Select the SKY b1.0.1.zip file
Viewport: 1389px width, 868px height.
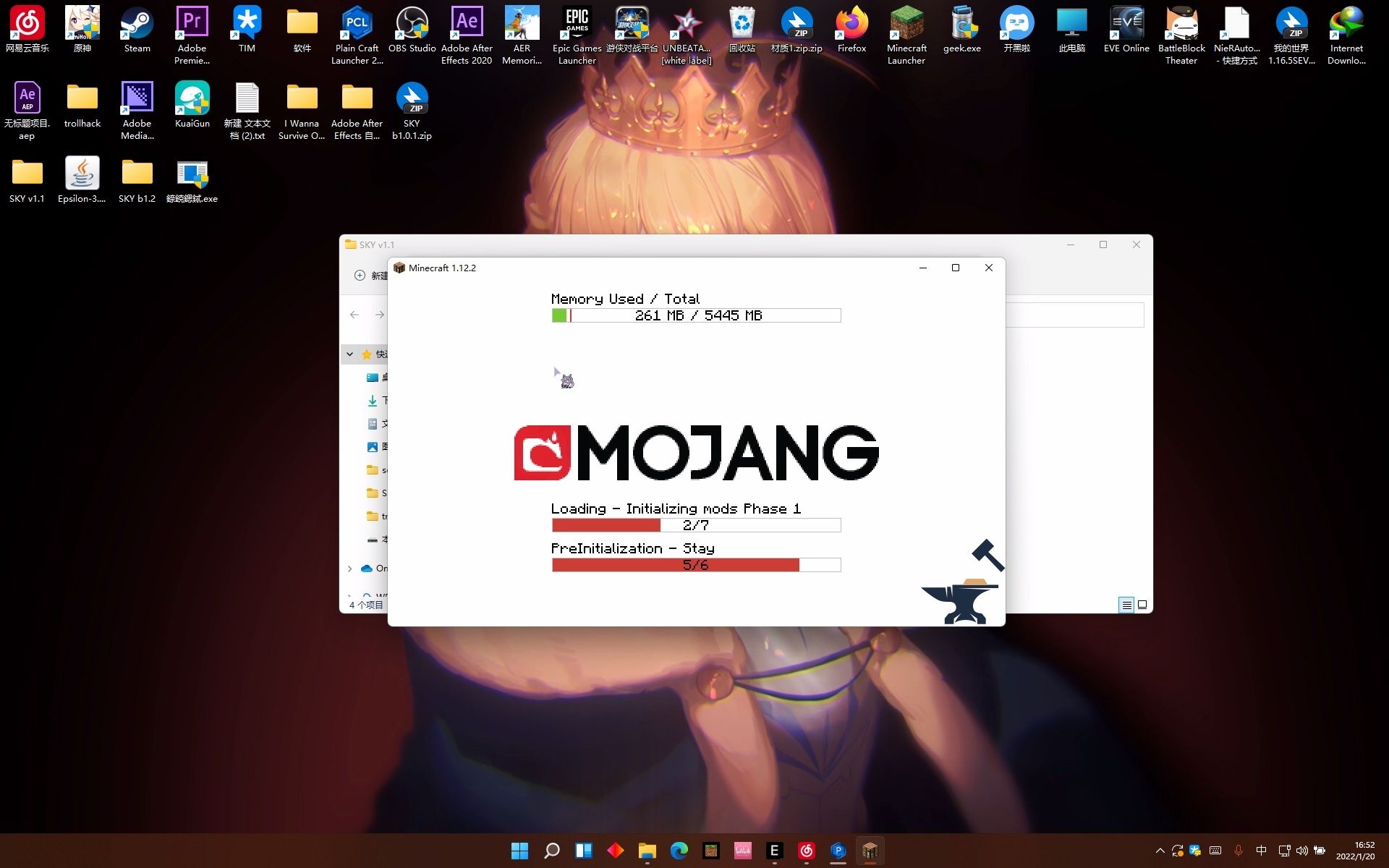[x=412, y=110]
